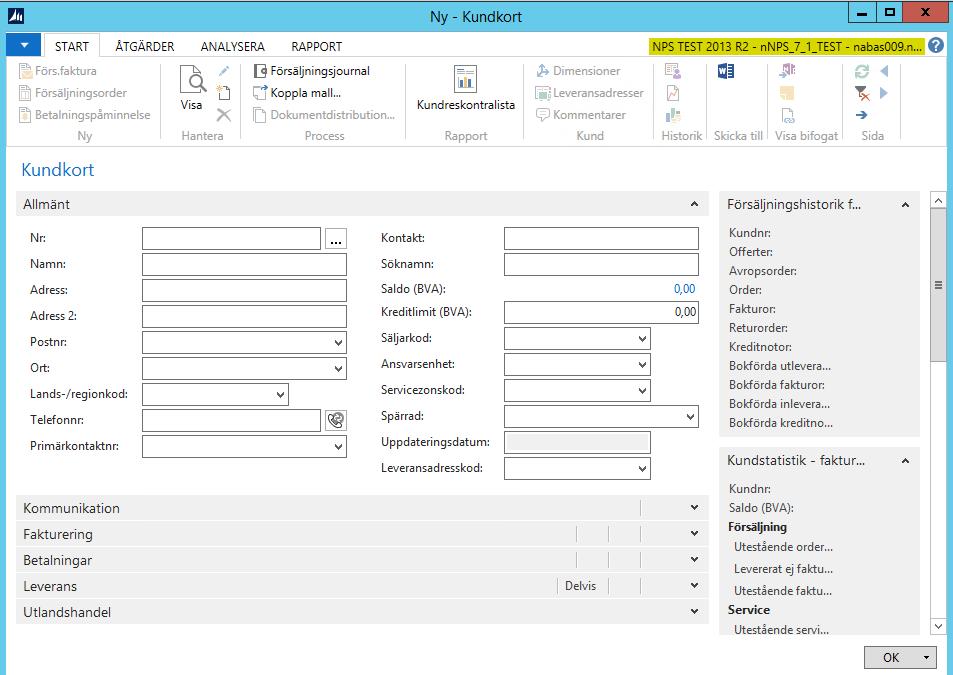The width and height of the screenshot is (953, 675).
Task: Open the Primärkontaktnr dropdown
Action: coord(339,447)
